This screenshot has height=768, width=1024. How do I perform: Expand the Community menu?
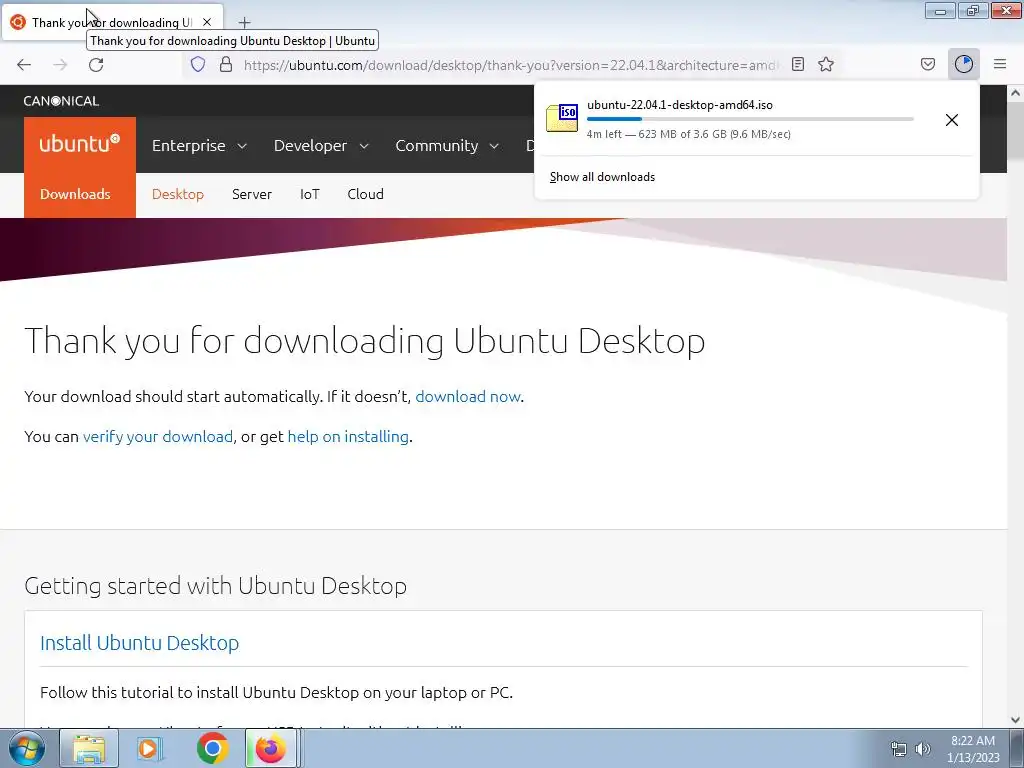point(447,146)
